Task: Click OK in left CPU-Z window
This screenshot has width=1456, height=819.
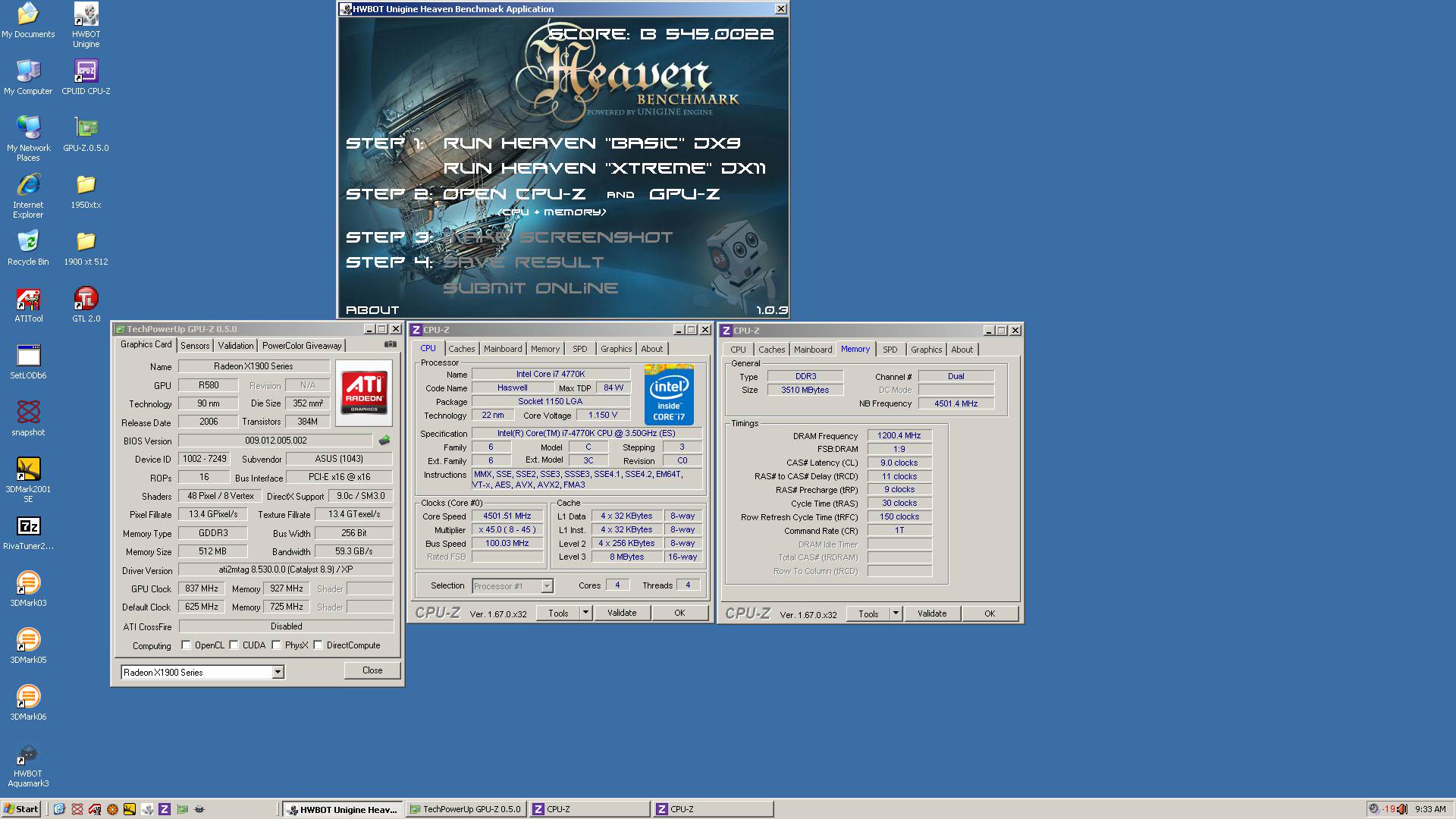Action: tap(679, 613)
